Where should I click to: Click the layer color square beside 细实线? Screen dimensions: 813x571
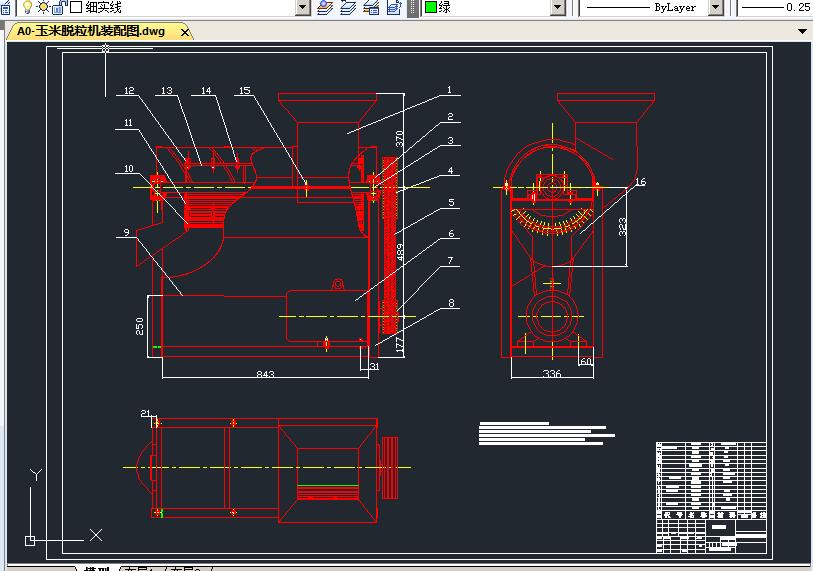(x=76, y=7)
